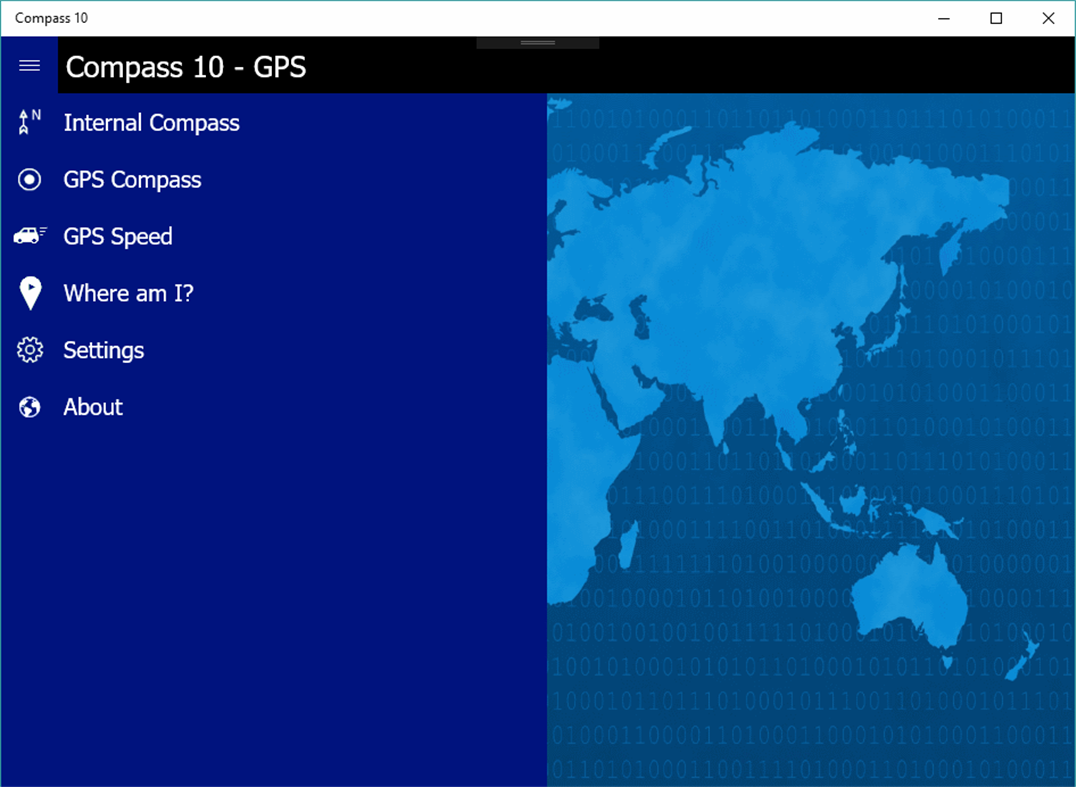Click the globe icon beside About
1076x787 pixels.
pos(29,407)
